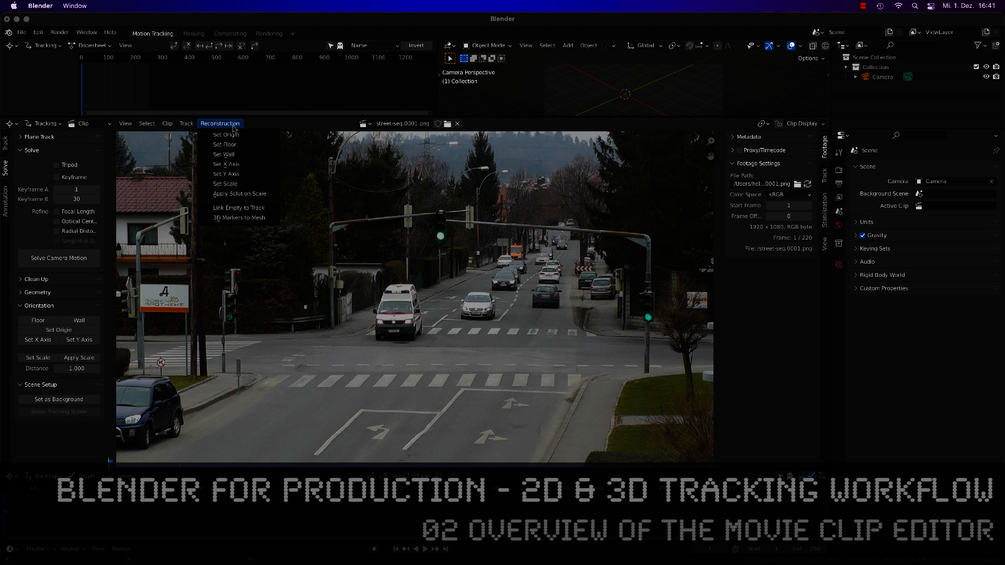Open macOS Spotlight search
This screenshot has width=1005, height=565.
point(915,6)
